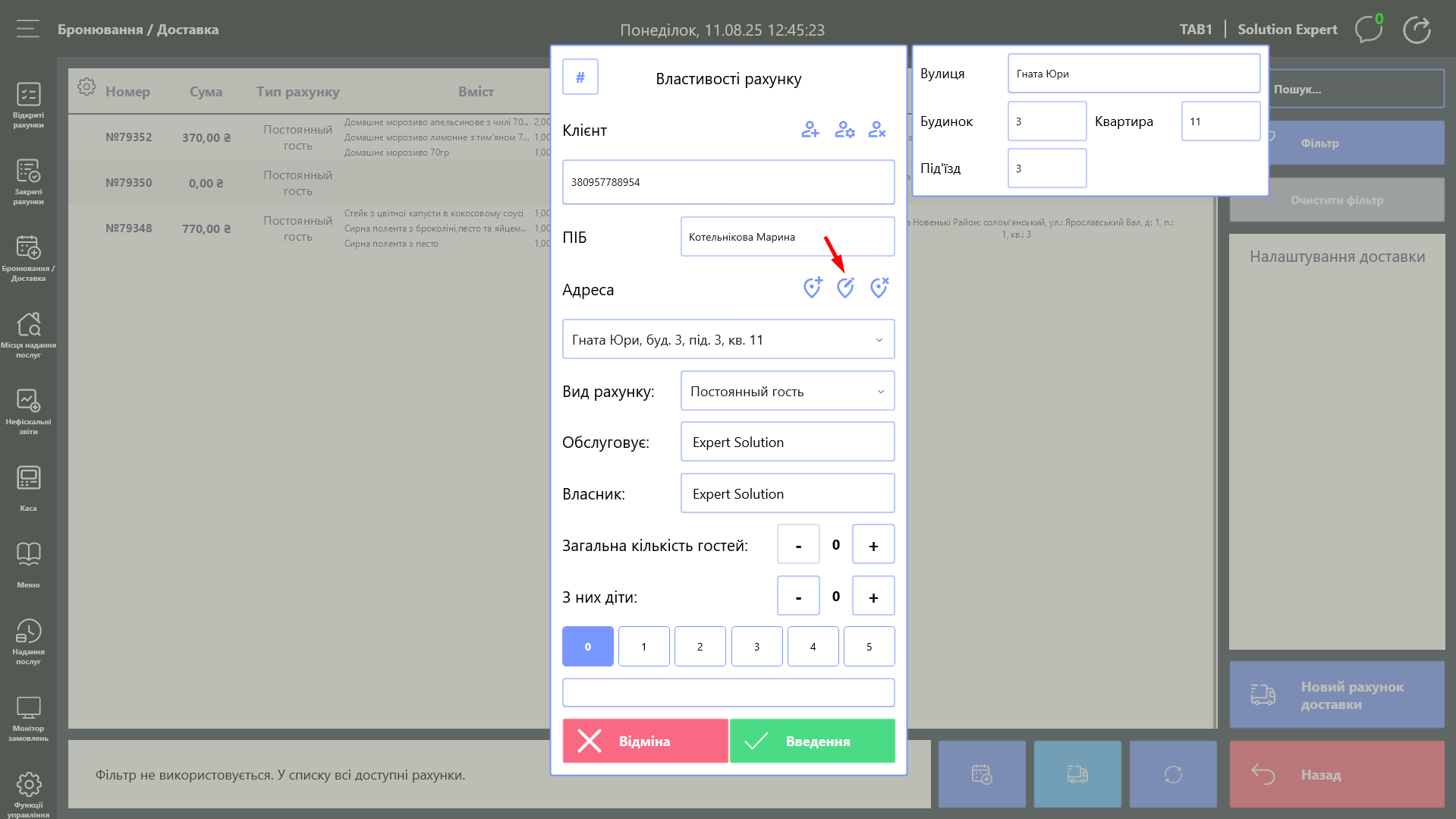Add a new address pin icon
Screen dimensions: 1456x819
point(812,288)
